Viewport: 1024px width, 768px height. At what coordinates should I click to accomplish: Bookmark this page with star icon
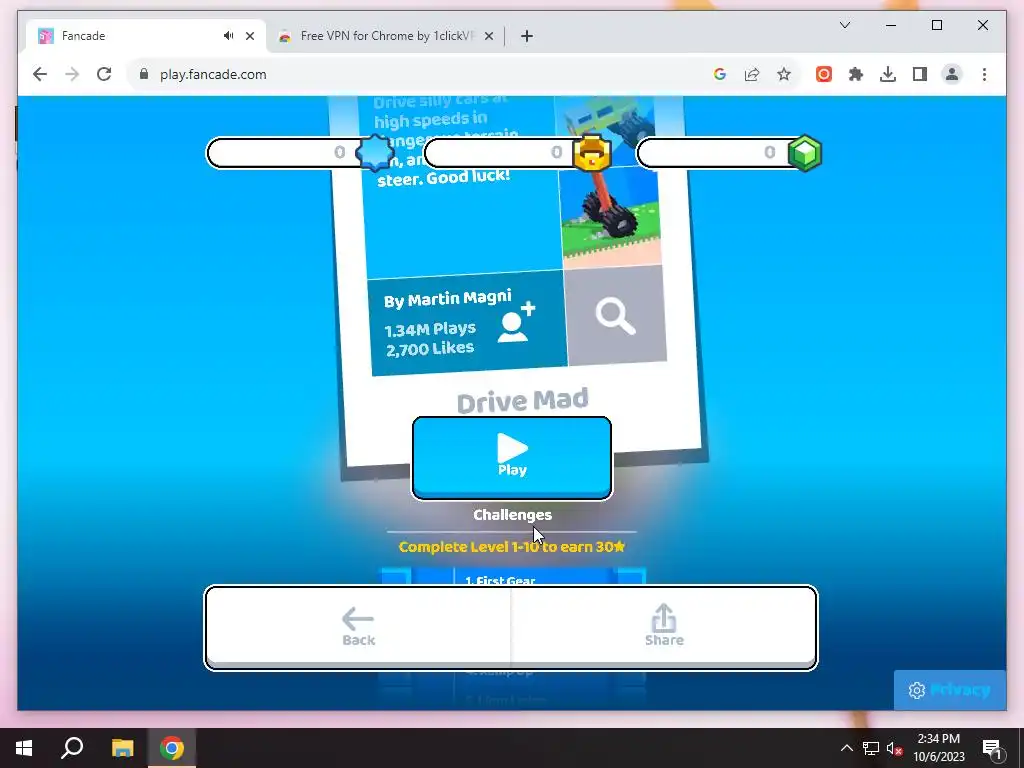pos(784,74)
